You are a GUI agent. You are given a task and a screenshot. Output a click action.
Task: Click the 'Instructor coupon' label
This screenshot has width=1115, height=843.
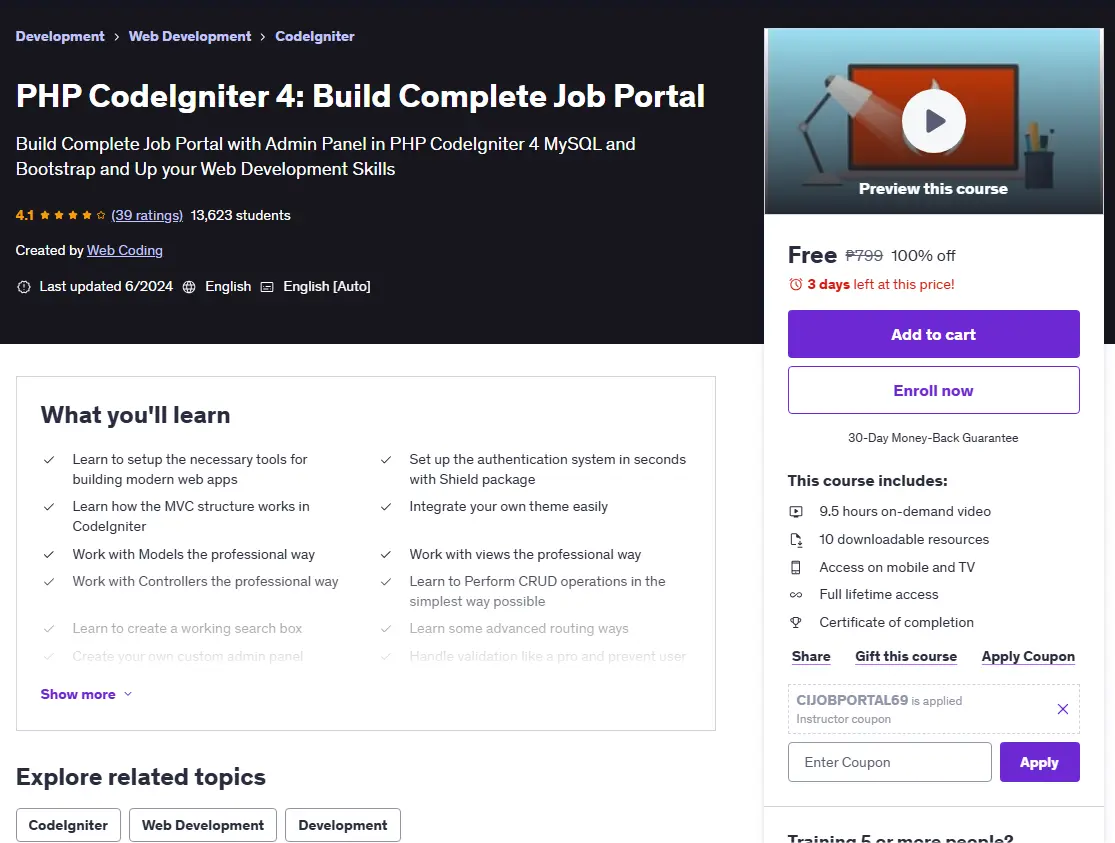point(843,719)
